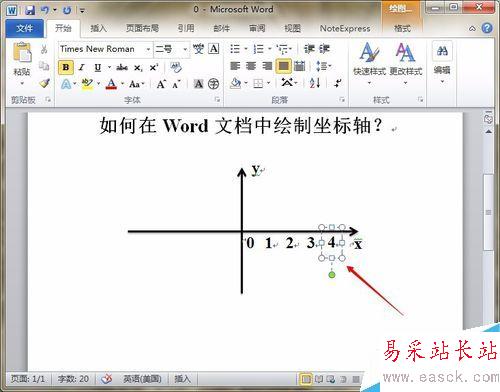
Task: Click the word count 字数: 20 indicator
Action: tap(73, 379)
